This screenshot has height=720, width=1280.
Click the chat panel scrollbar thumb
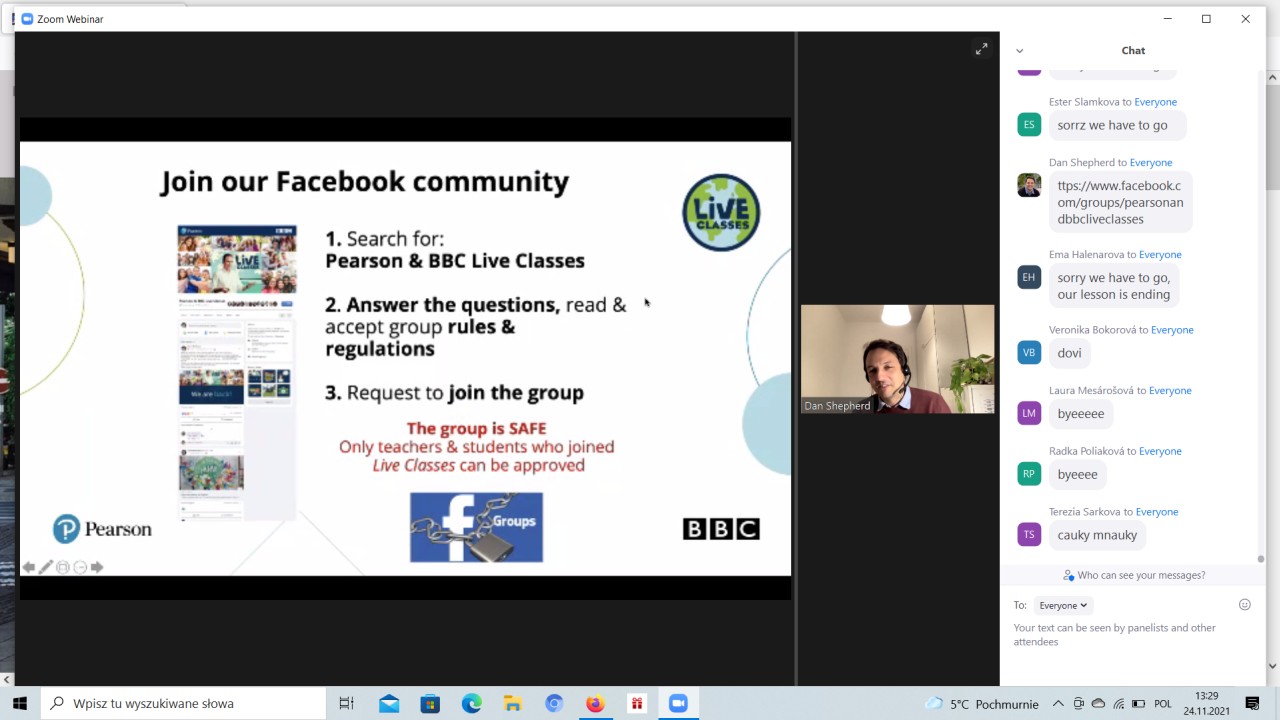click(1260, 559)
